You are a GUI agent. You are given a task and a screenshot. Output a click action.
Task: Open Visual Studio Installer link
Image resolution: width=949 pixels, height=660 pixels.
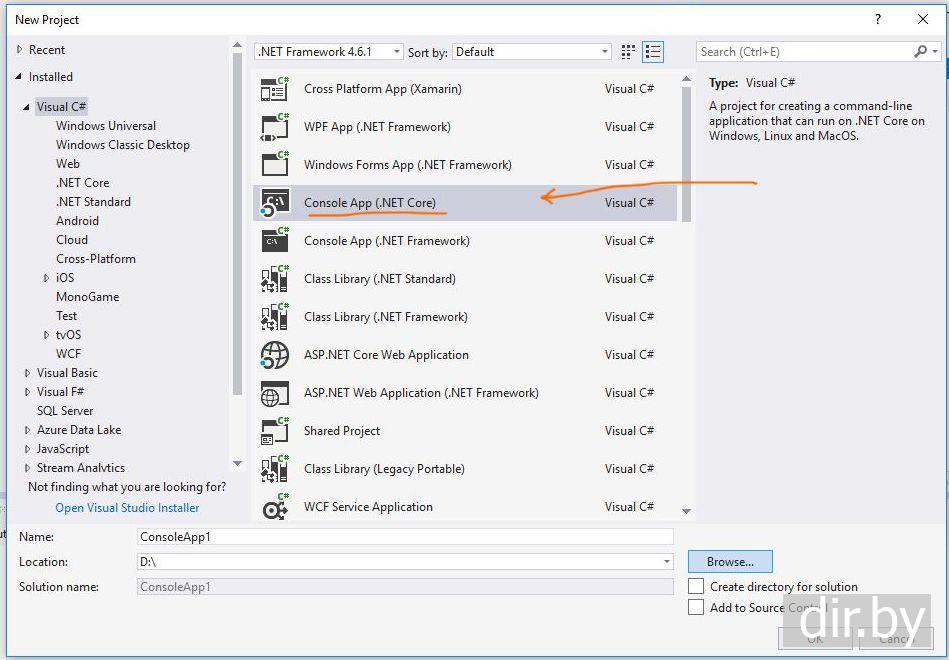pyautogui.click(x=127, y=508)
